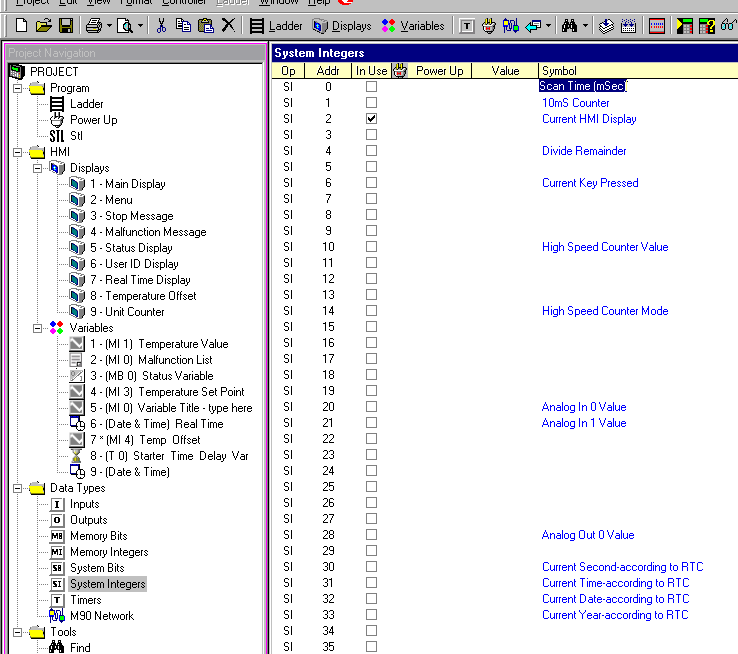Click the New project icon
Screen dimensions: 738x654
click(21, 26)
